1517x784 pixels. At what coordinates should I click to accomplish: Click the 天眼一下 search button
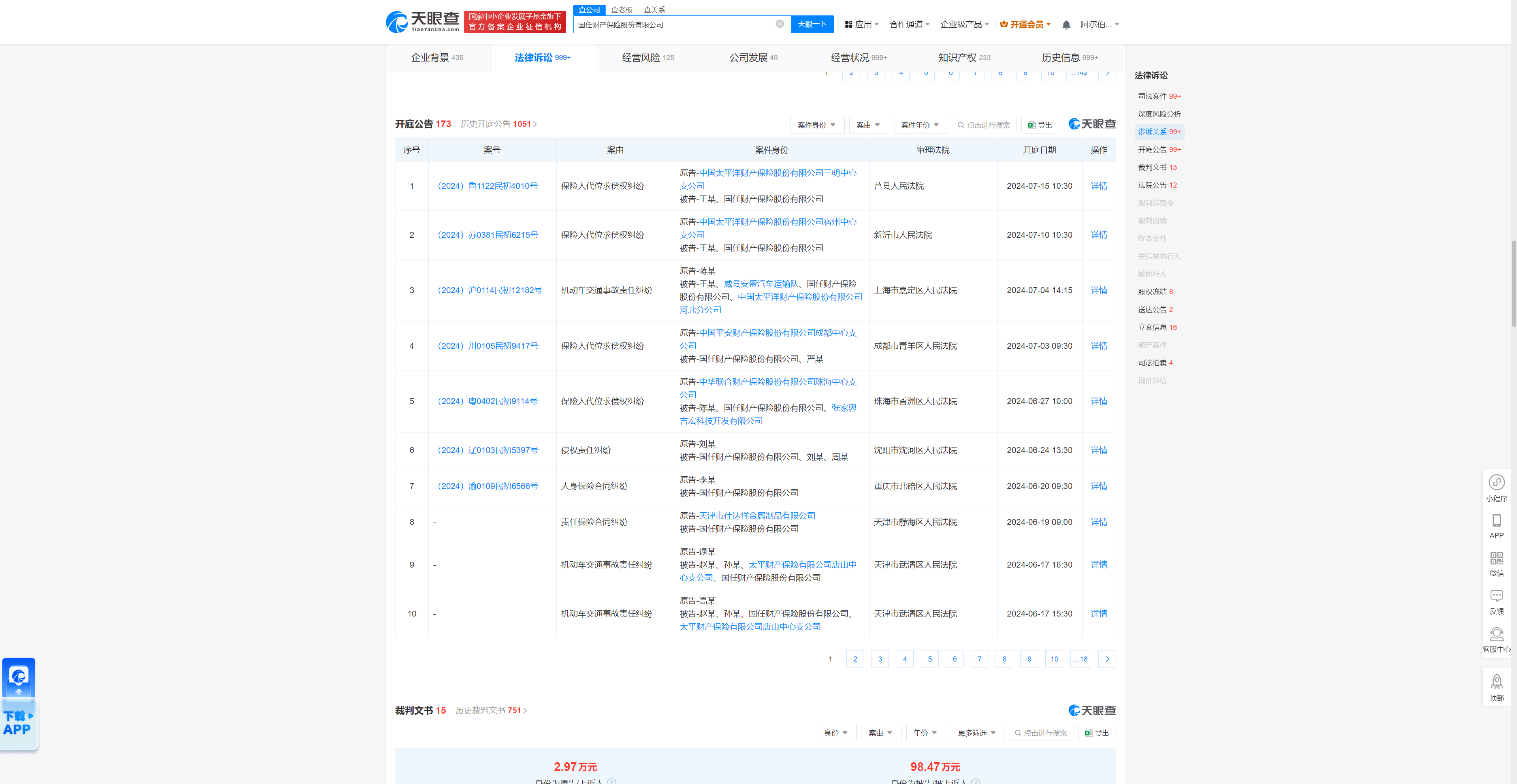pyautogui.click(x=813, y=24)
